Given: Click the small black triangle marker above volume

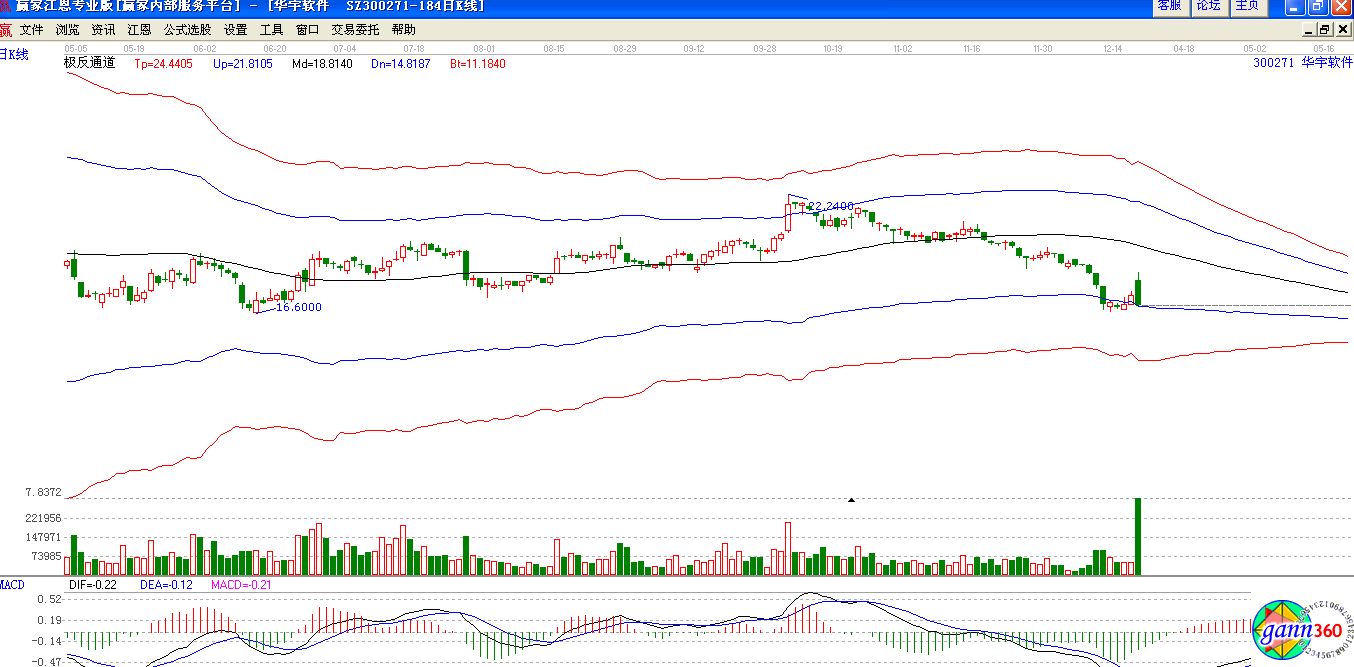Looking at the screenshot, I should click(x=851, y=499).
